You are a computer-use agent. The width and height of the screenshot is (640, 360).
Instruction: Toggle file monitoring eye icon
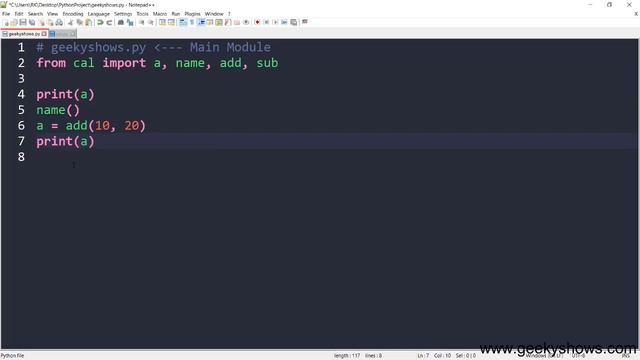pyautogui.click(x=246, y=22)
